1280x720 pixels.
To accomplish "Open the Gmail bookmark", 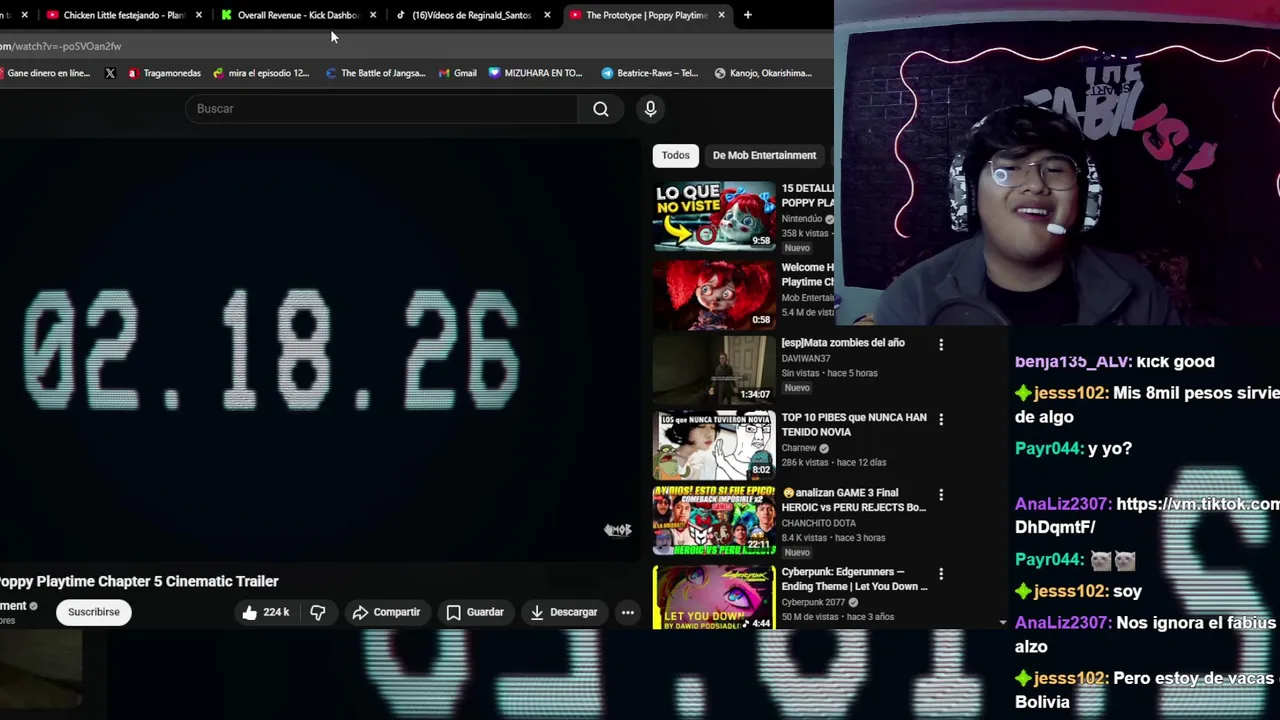I will [458, 73].
